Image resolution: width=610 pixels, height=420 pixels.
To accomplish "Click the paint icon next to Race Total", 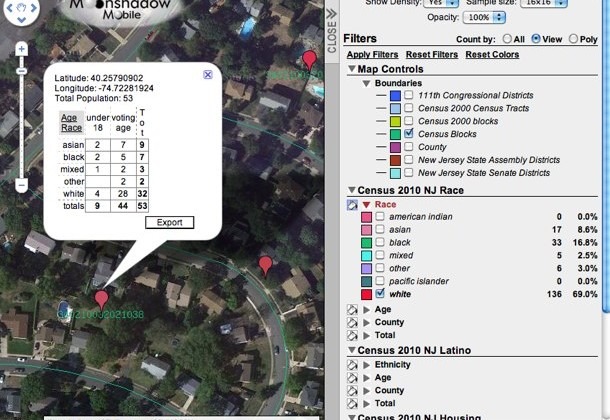I will (x=352, y=335).
